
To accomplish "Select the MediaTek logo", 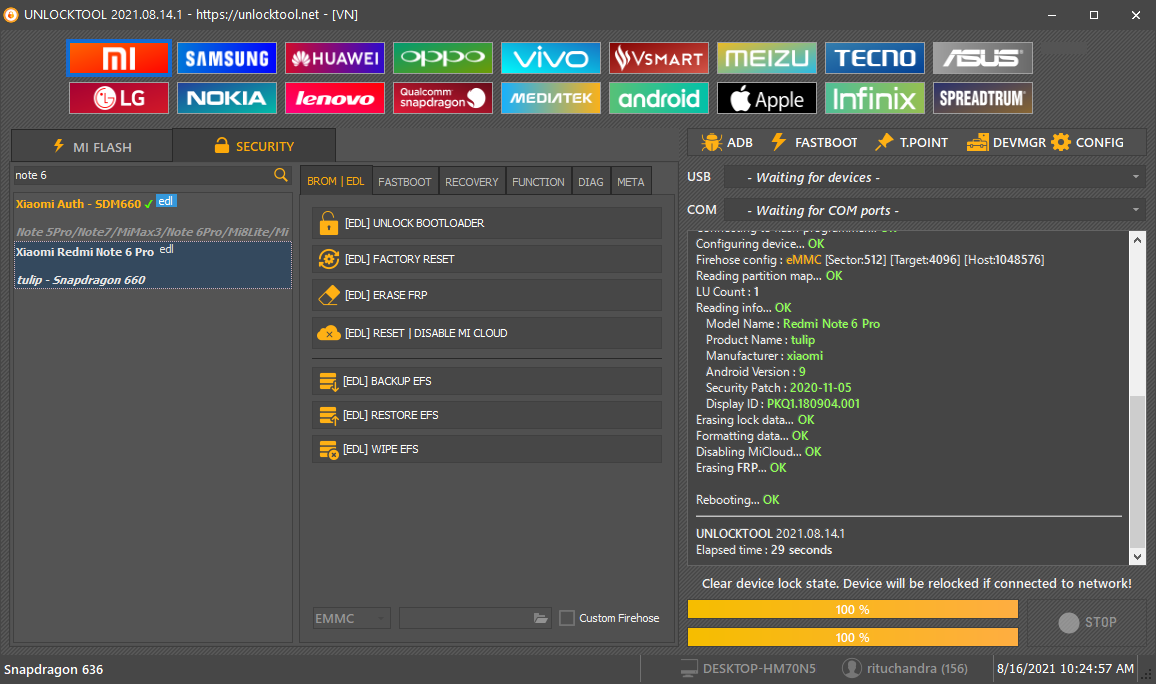I will pyautogui.click(x=551, y=98).
